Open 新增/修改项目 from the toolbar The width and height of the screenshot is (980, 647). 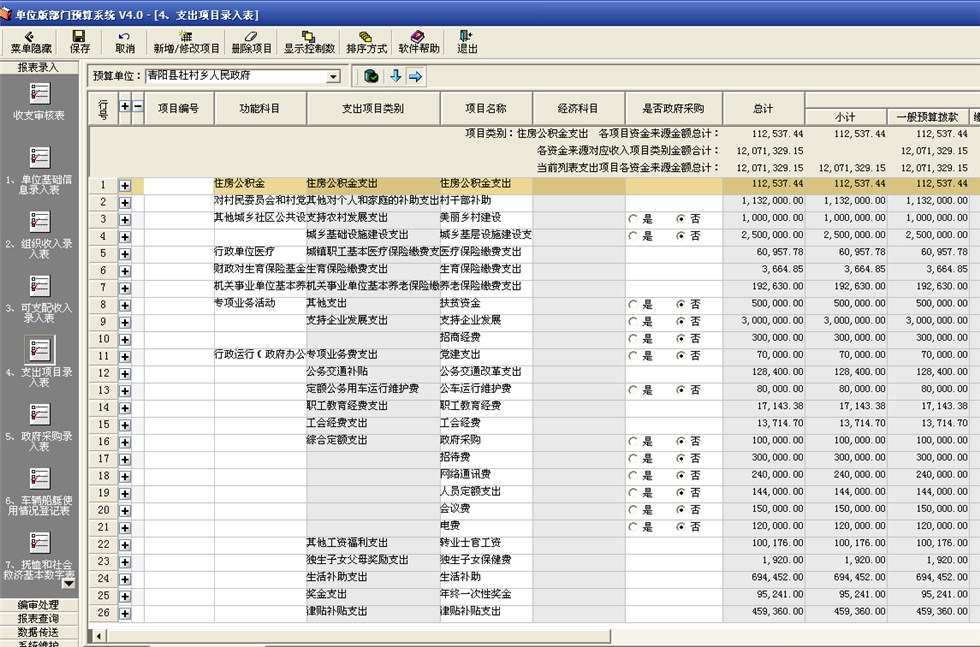(x=185, y=41)
